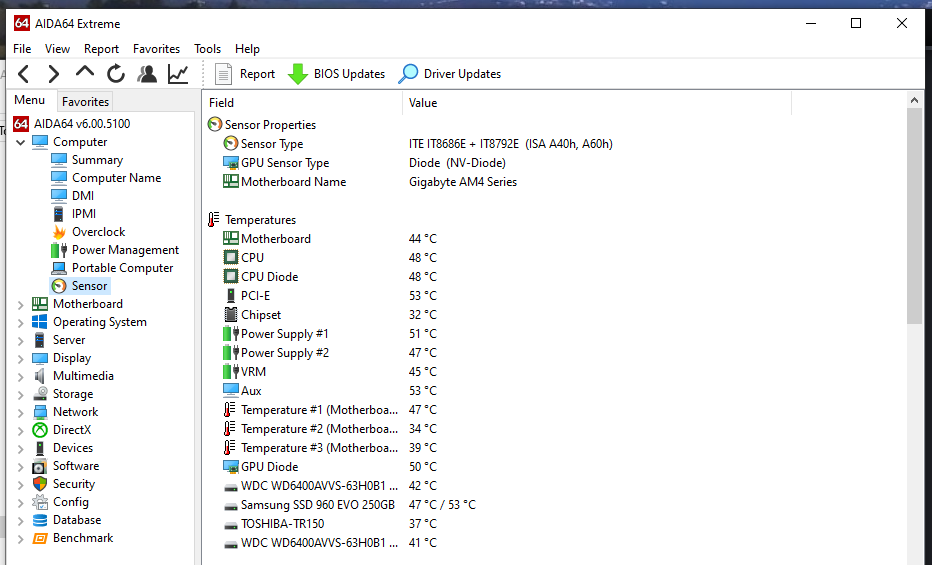932x565 pixels.
Task: Click the Database icon in tree
Action: pyautogui.click(x=40, y=520)
